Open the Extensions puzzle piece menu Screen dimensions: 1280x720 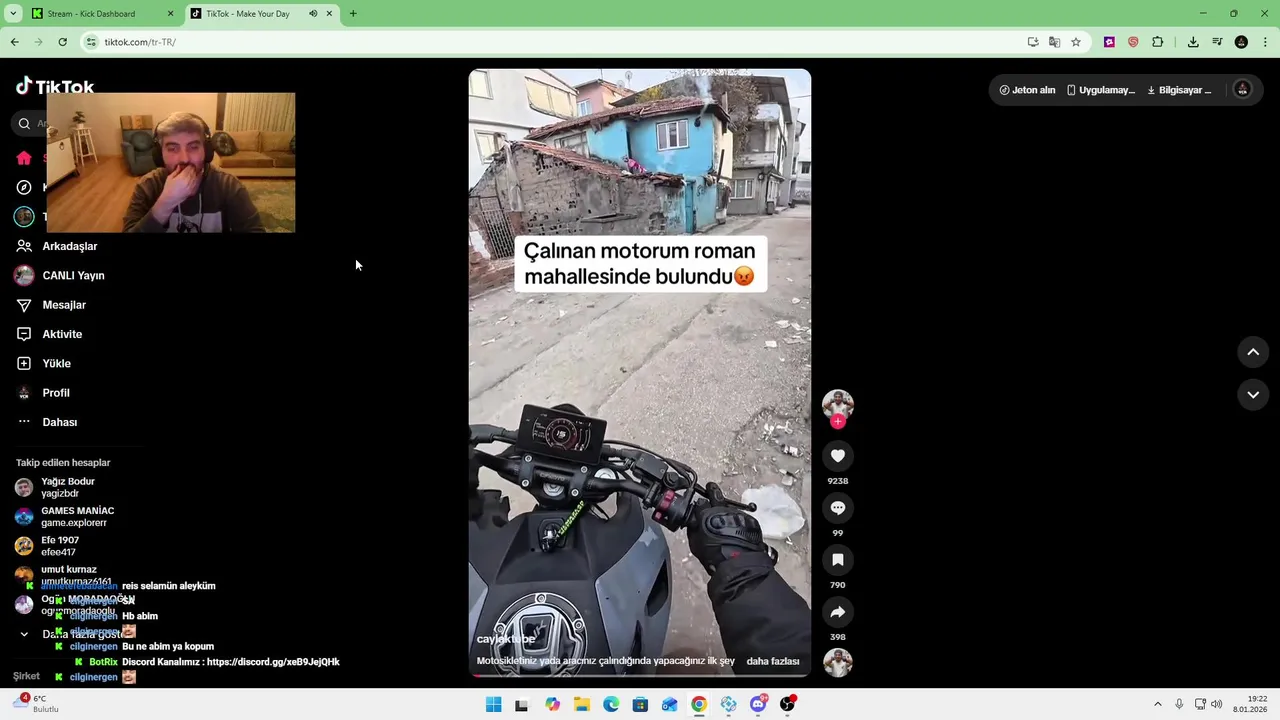[x=1158, y=42]
